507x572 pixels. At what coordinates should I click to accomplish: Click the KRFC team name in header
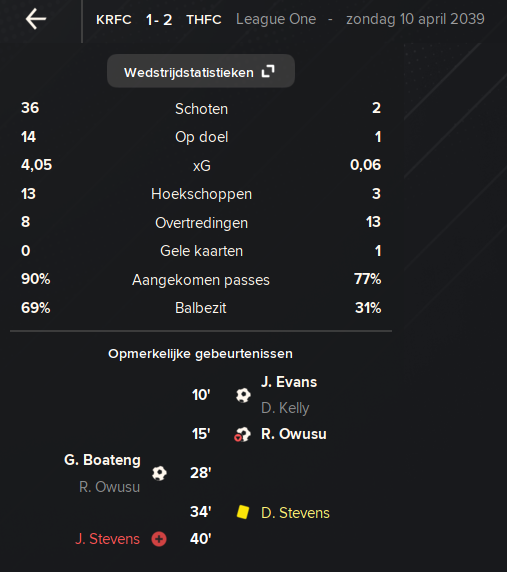[x=114, y=20]
